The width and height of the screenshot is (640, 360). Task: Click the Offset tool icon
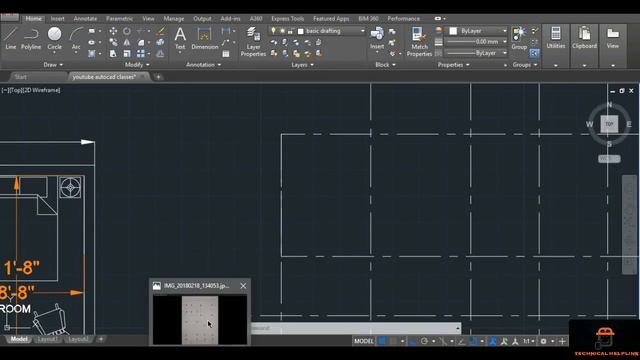click(160, 53)
